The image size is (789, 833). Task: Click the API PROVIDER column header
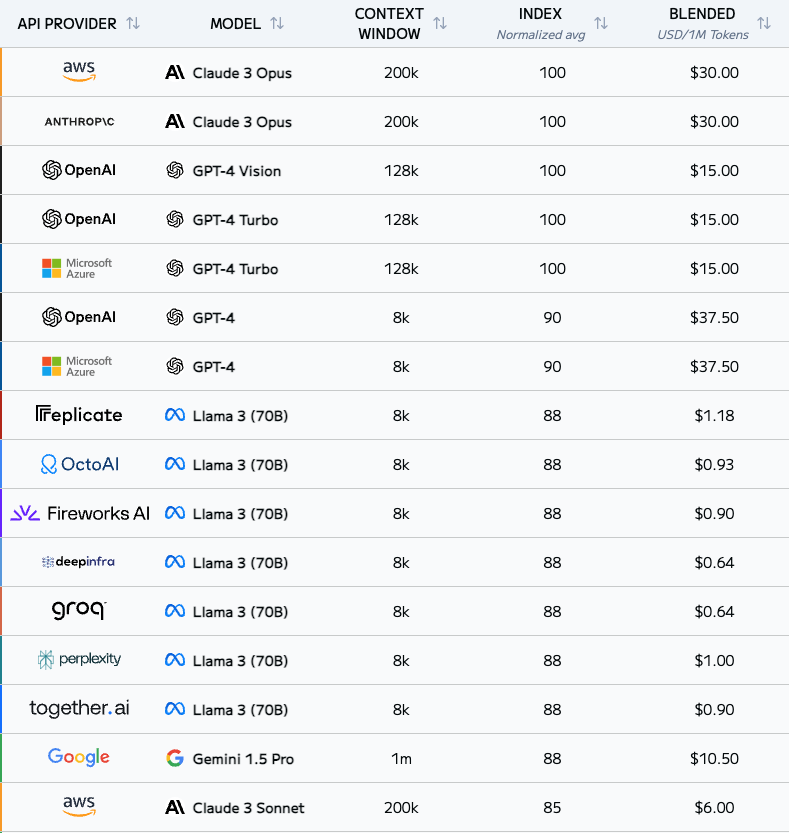click(x=67, y=24)
